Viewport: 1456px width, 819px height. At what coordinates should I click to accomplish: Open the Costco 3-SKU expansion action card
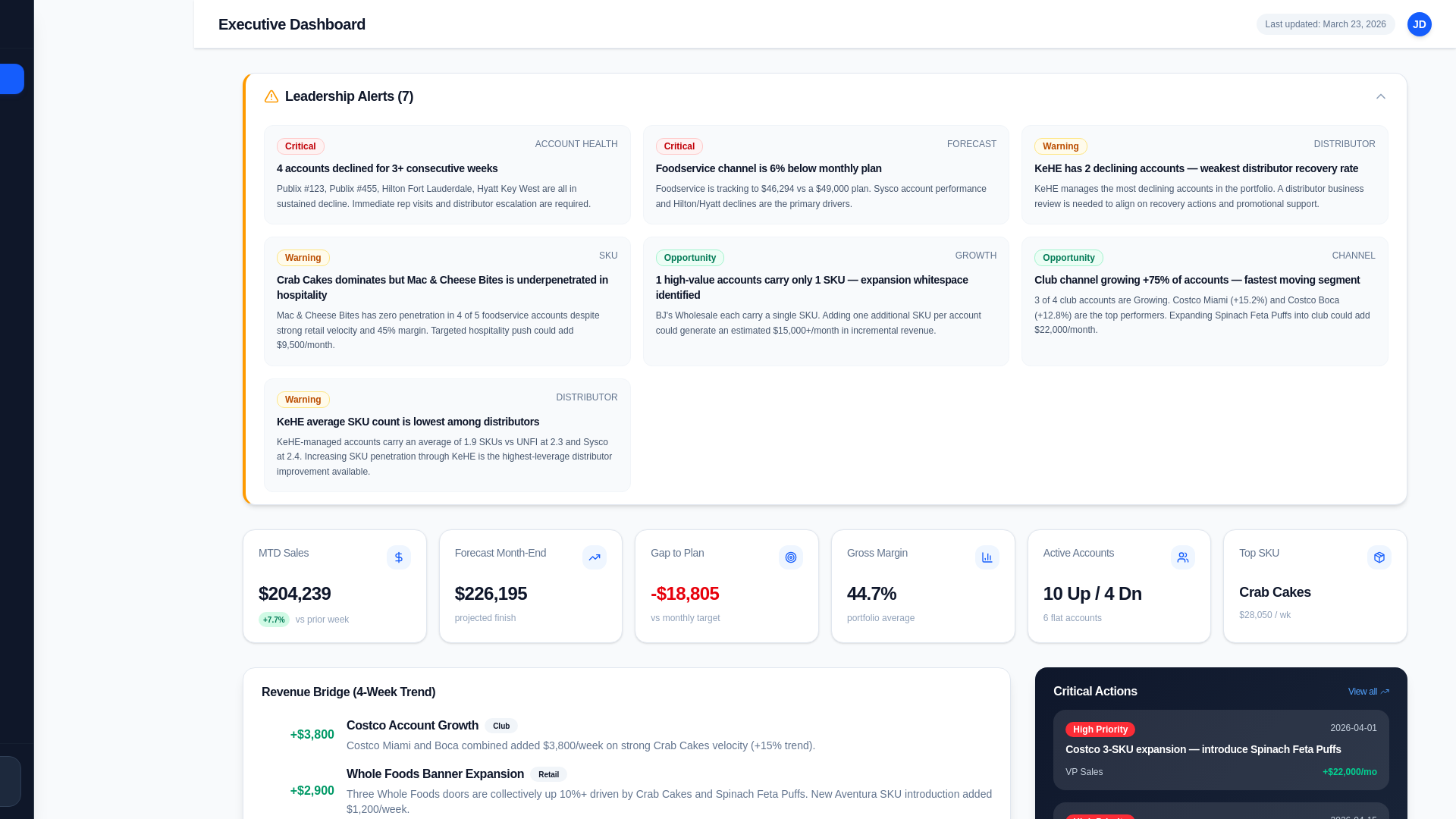[x=1220, y=749]
